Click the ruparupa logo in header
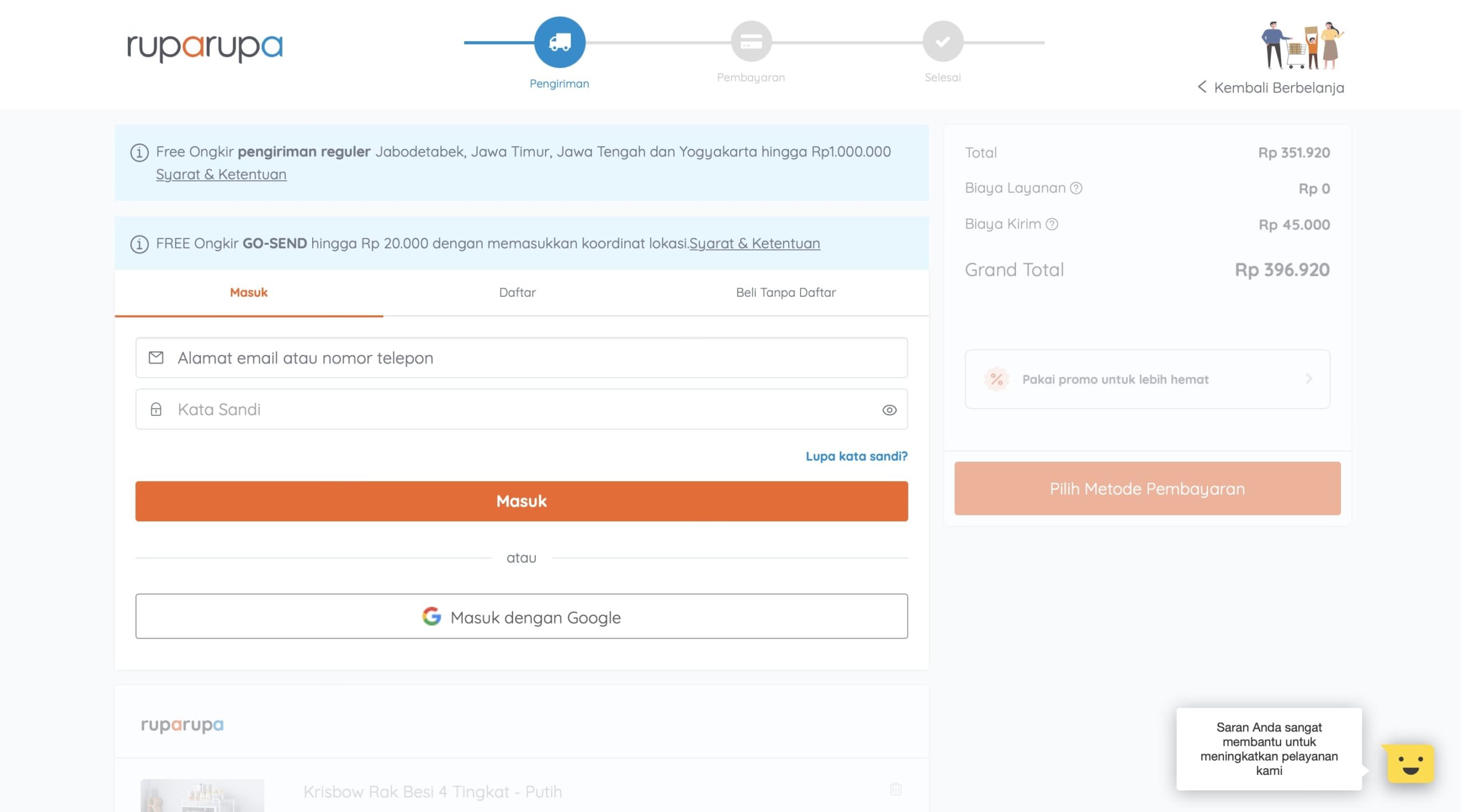1461x812 pixels. pyautogui.click(x=205, y=47)
